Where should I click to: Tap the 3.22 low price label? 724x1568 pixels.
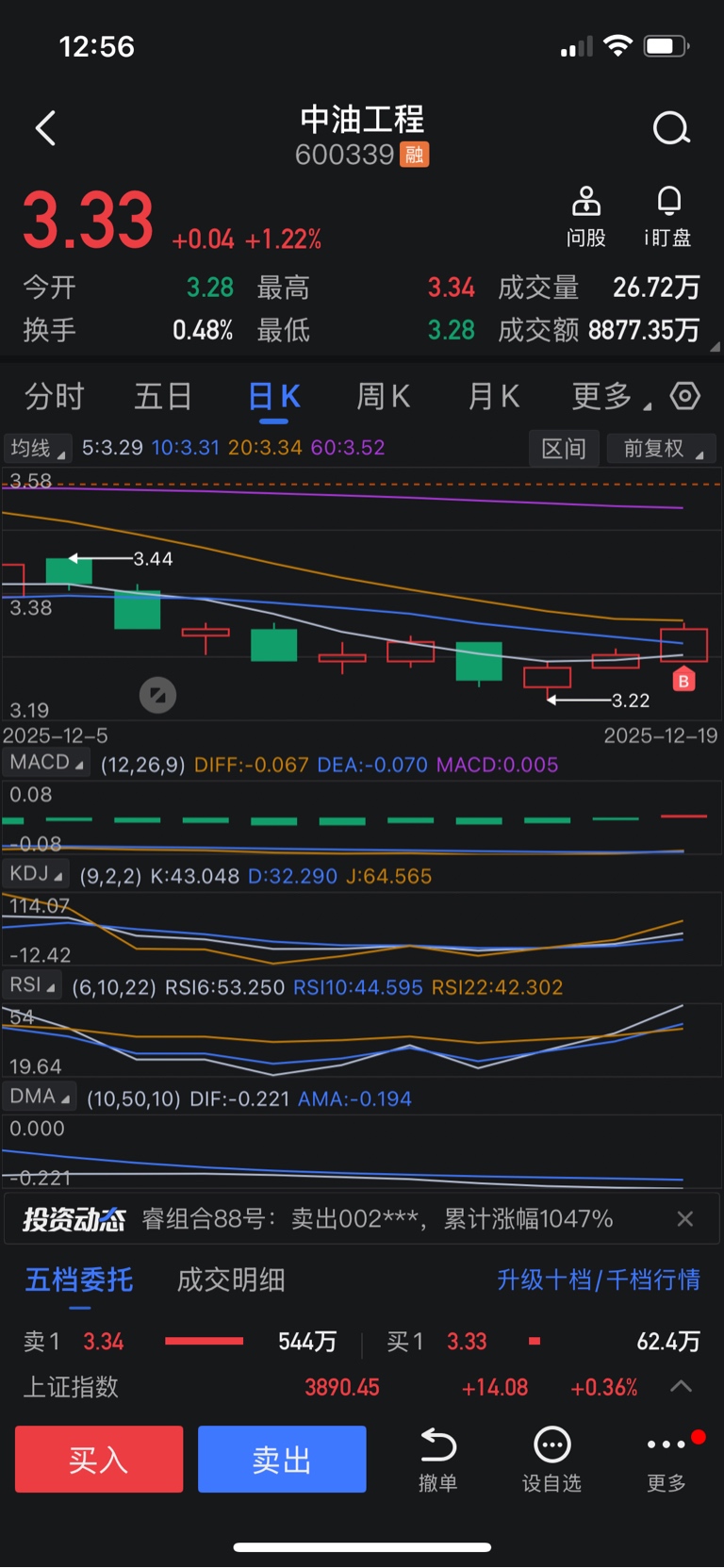click(x=631, y=701)
